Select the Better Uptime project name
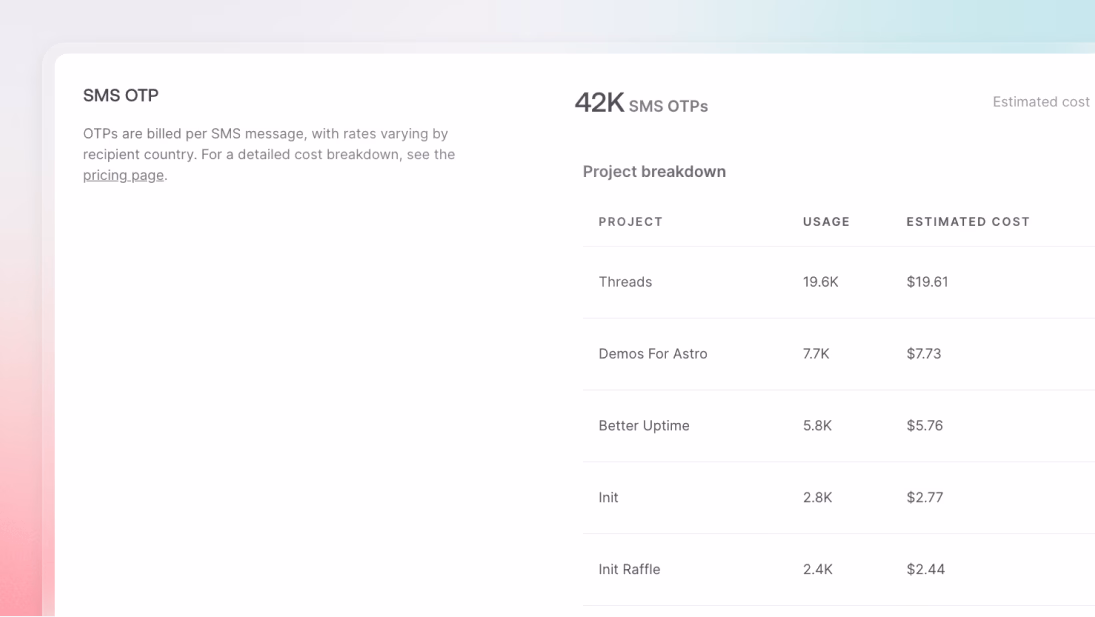 [644, 426]
